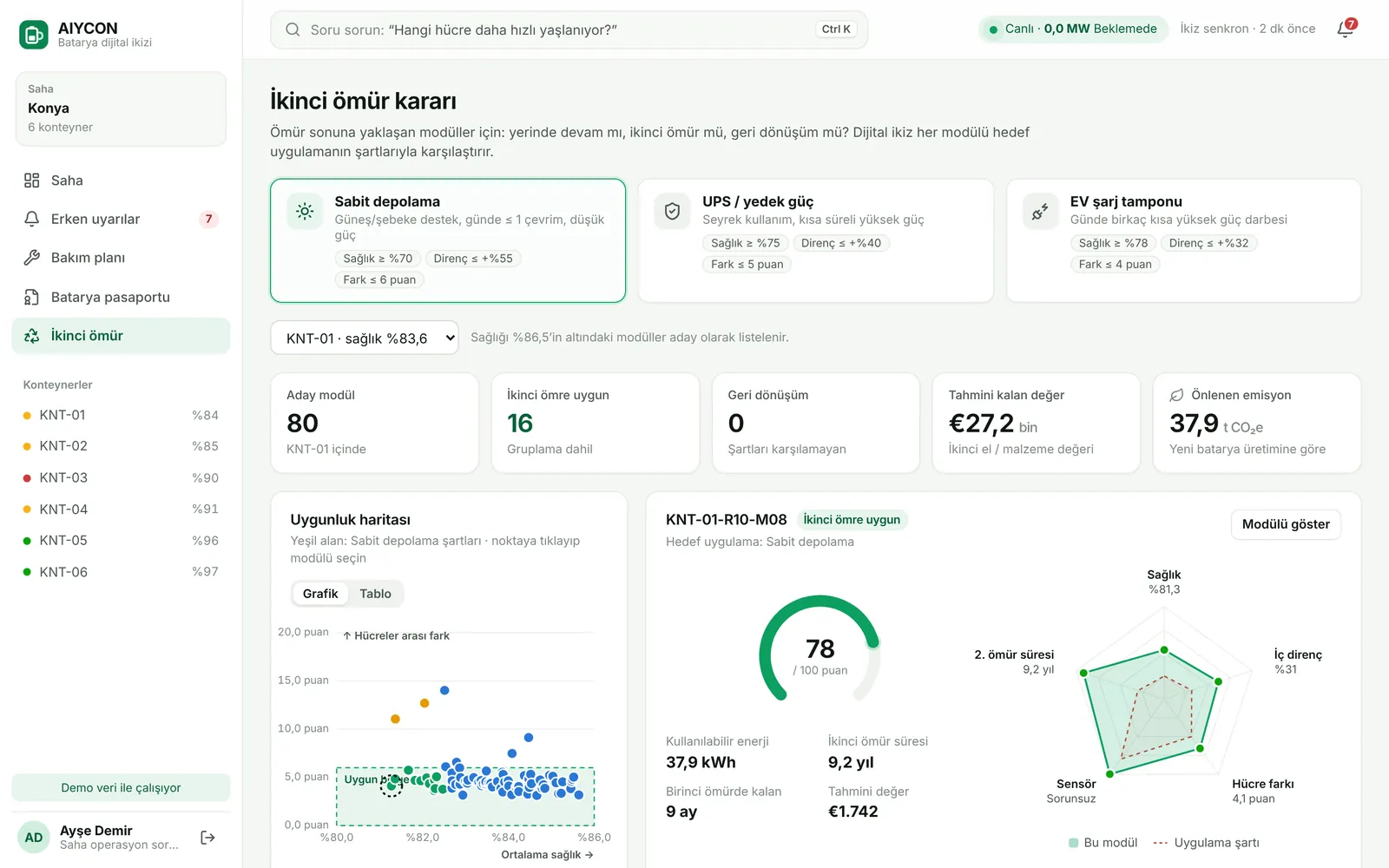Open Saha via its grid icon
The height and width of the screenshot is (868, 1389).
click(x=32, y=181)
